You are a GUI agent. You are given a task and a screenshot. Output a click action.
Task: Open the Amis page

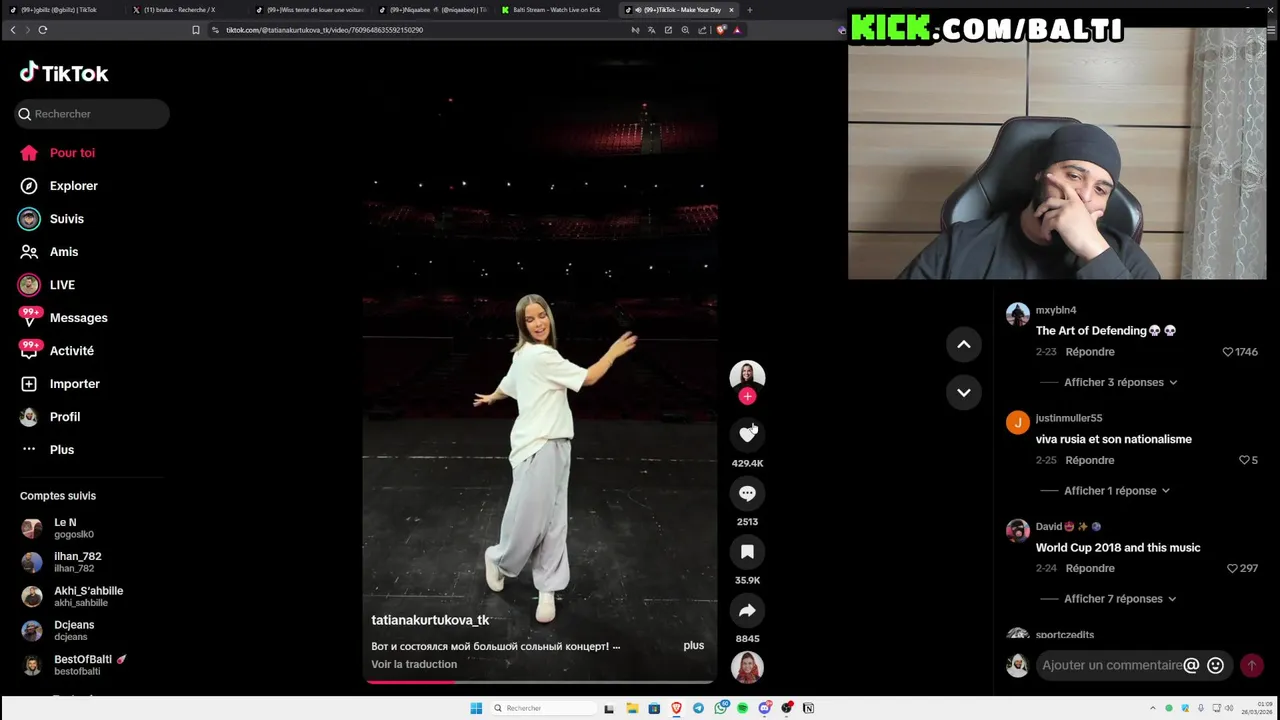tap(49, 252)
